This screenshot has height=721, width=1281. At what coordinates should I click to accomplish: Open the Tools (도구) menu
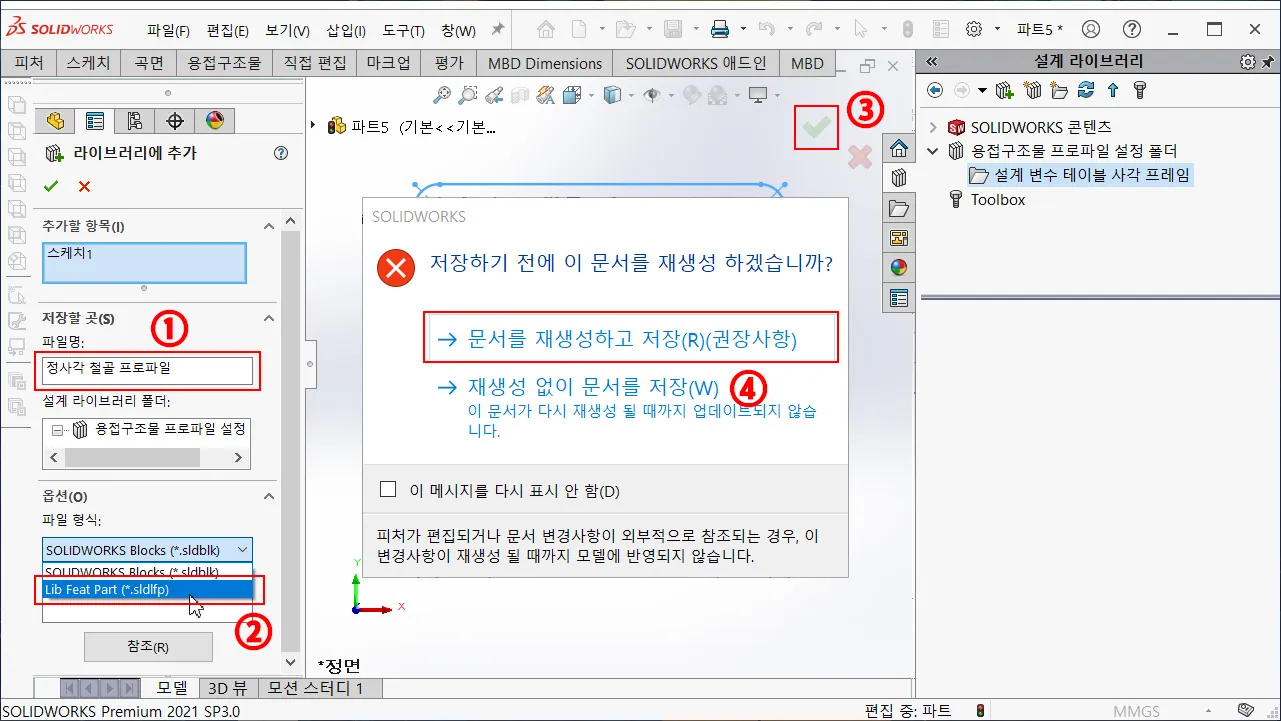[404, 30]
